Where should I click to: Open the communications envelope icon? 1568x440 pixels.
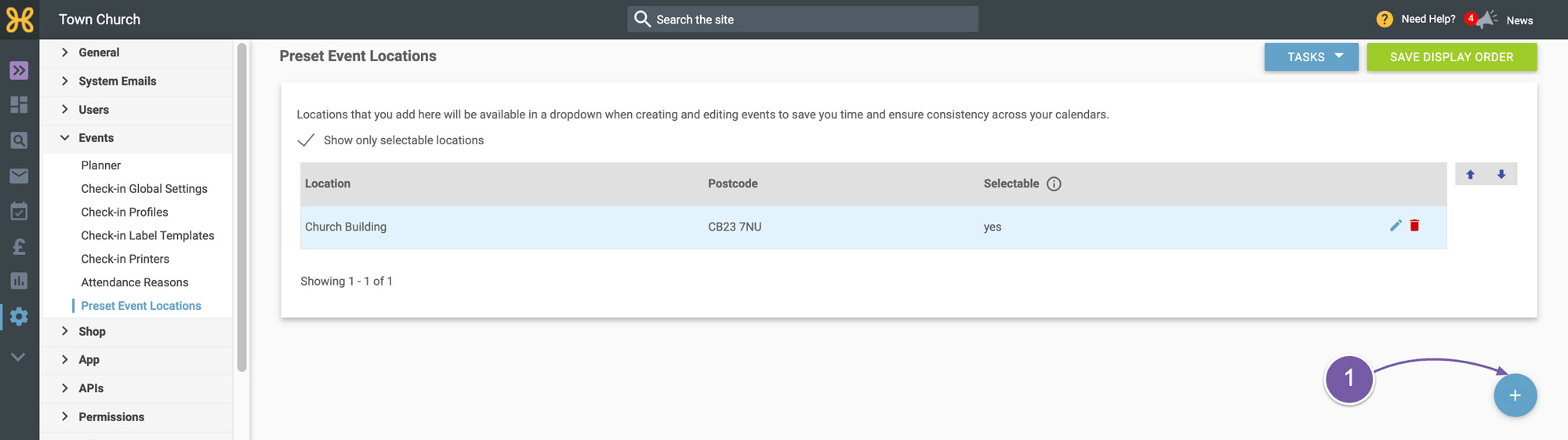19,176
